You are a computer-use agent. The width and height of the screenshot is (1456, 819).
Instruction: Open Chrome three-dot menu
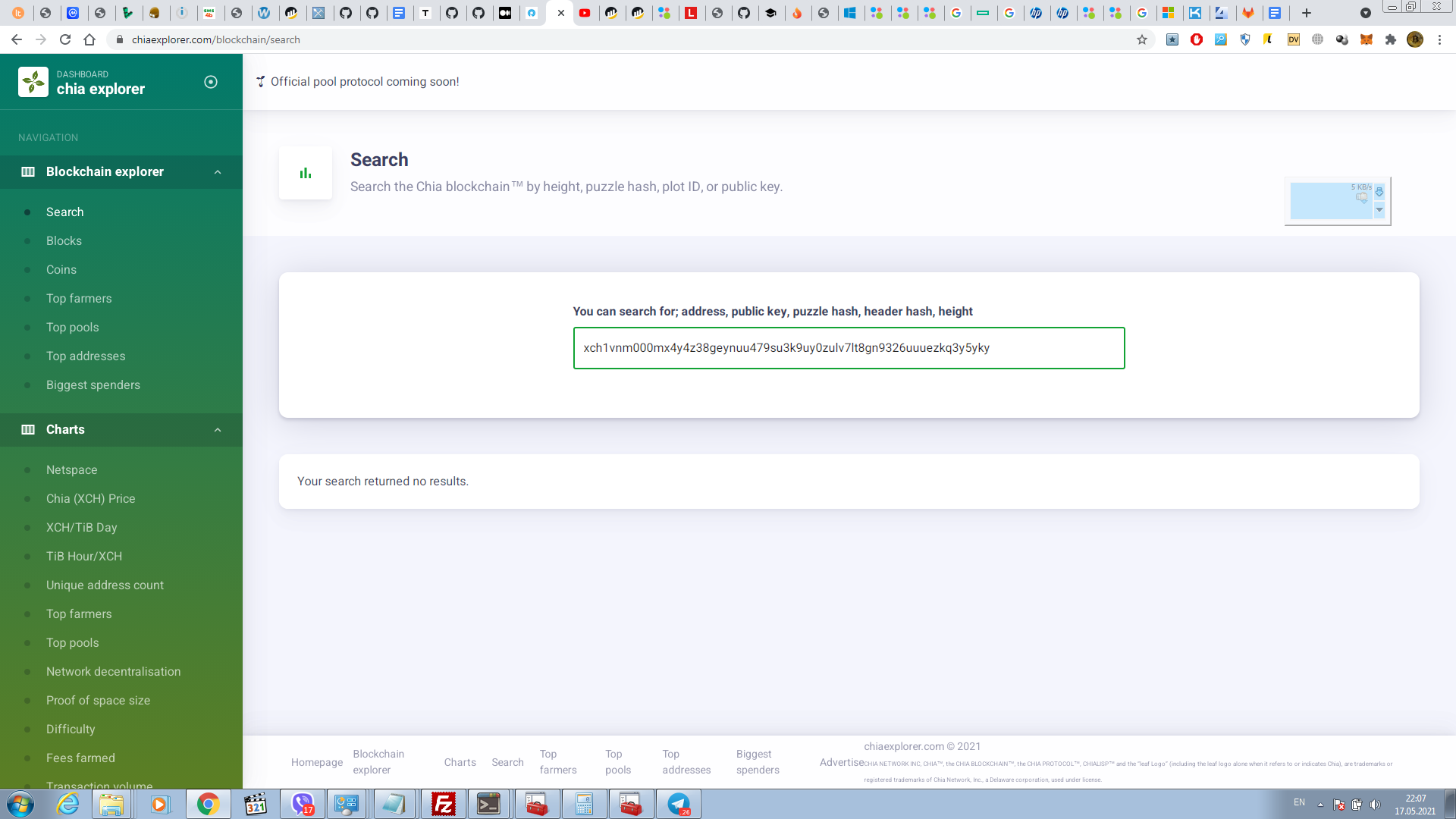click(x=1439, y=39)
